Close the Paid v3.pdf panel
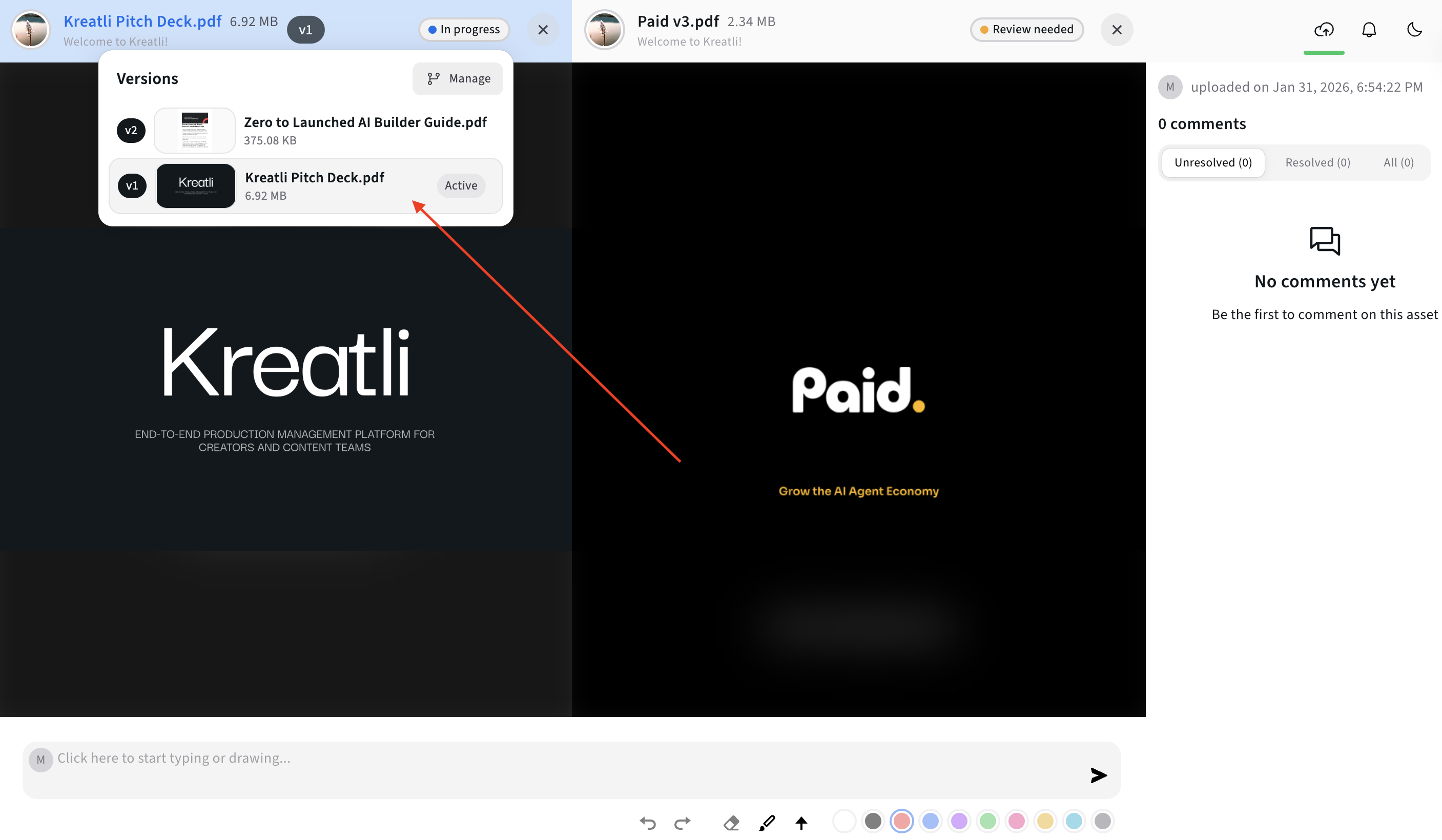Viewport: 1442px width, 840px height. [1117, 30]
